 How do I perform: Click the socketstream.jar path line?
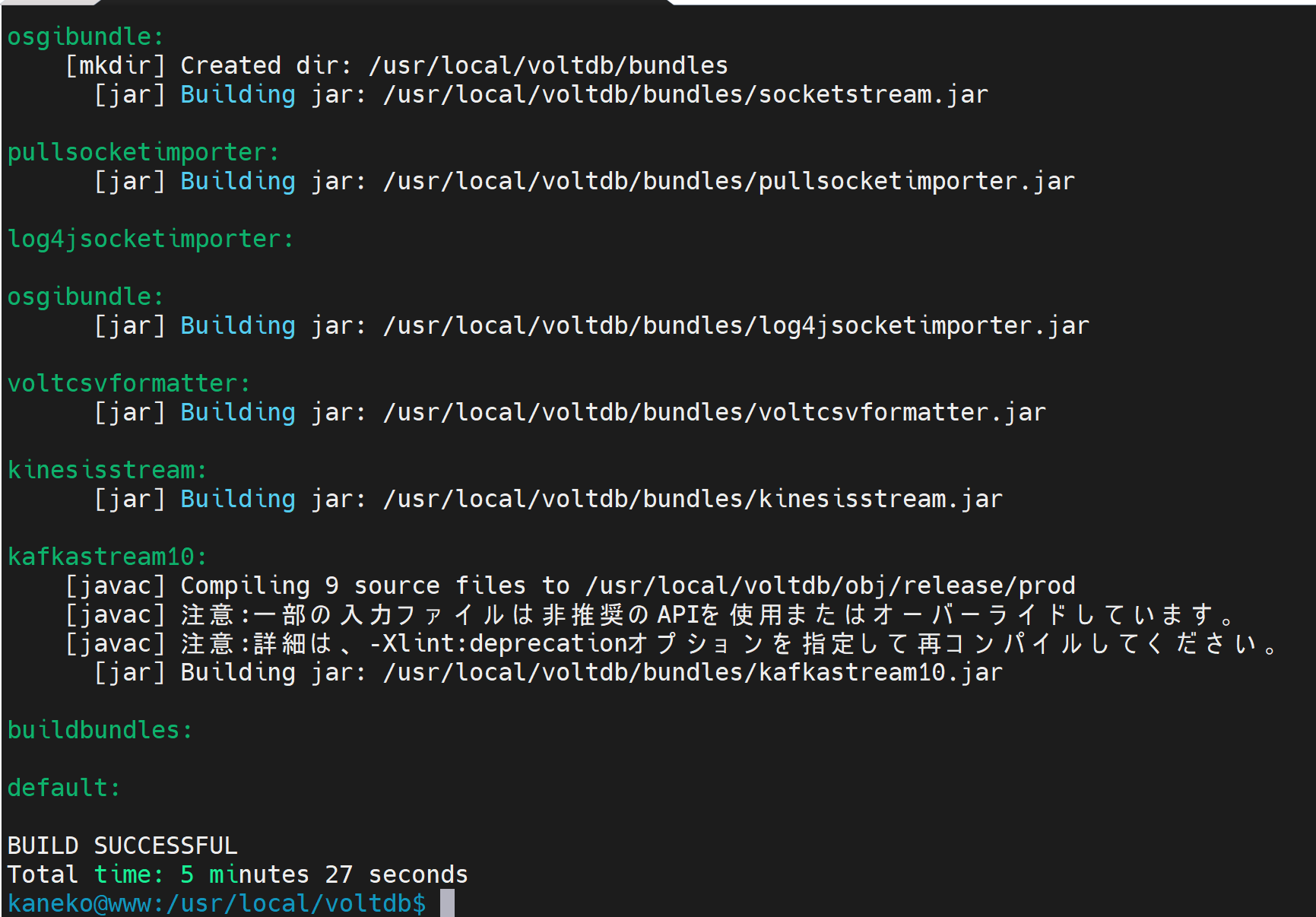pos(541,94)
